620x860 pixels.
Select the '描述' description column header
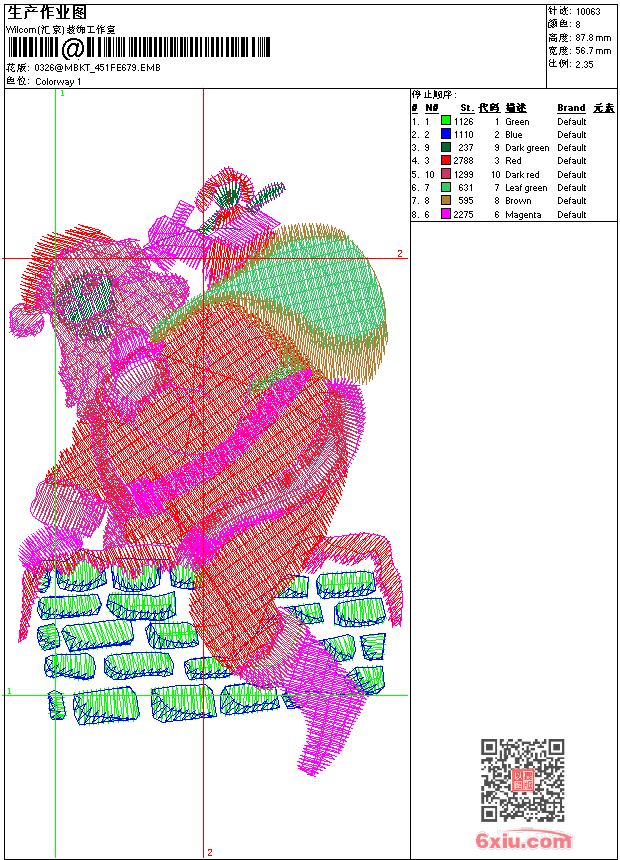pos(516,108)
